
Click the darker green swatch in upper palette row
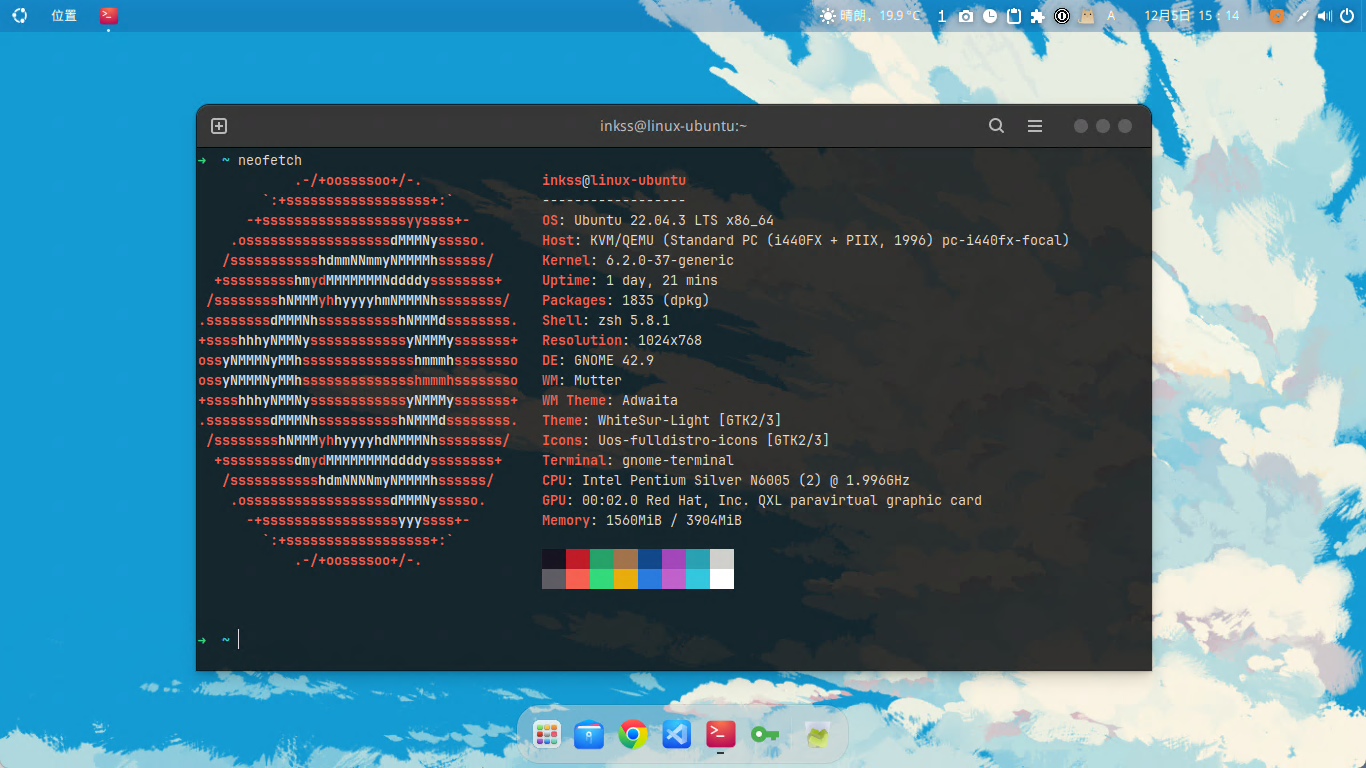tap(602, 559)
